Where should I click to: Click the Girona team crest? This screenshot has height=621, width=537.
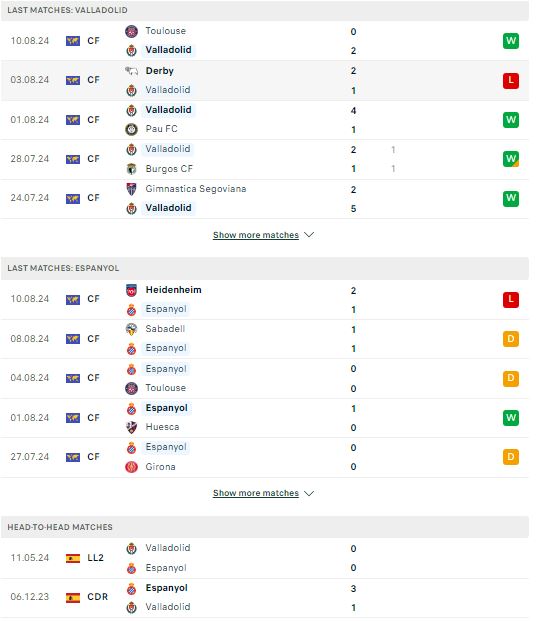point(131,467)
